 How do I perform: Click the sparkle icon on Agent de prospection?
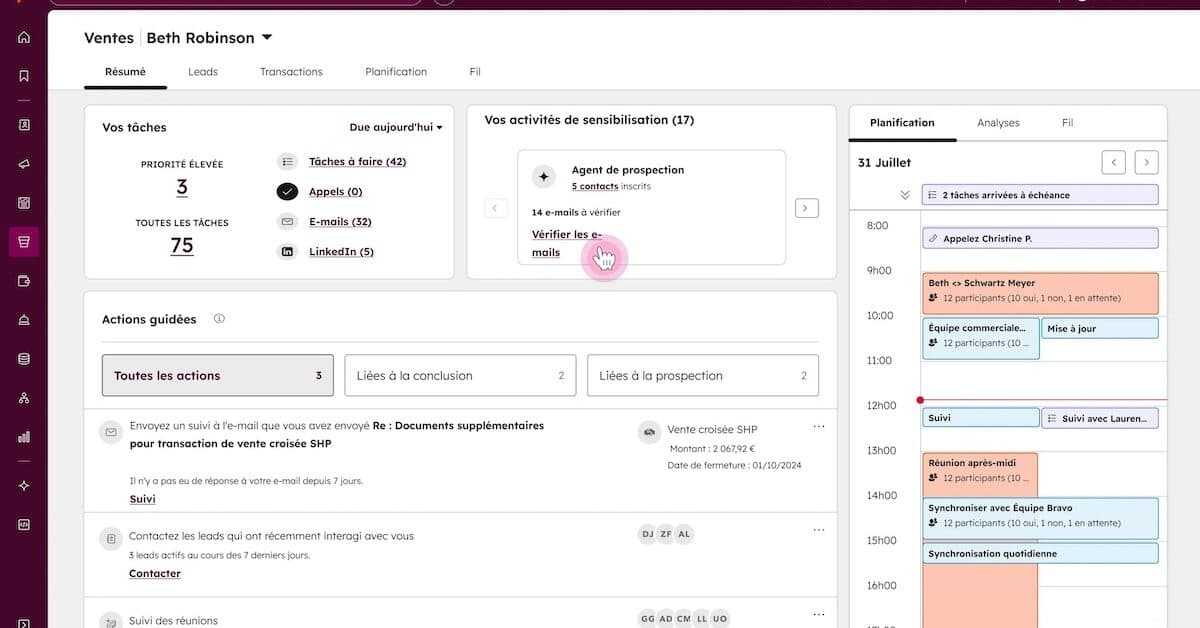(x=544, y=177)
